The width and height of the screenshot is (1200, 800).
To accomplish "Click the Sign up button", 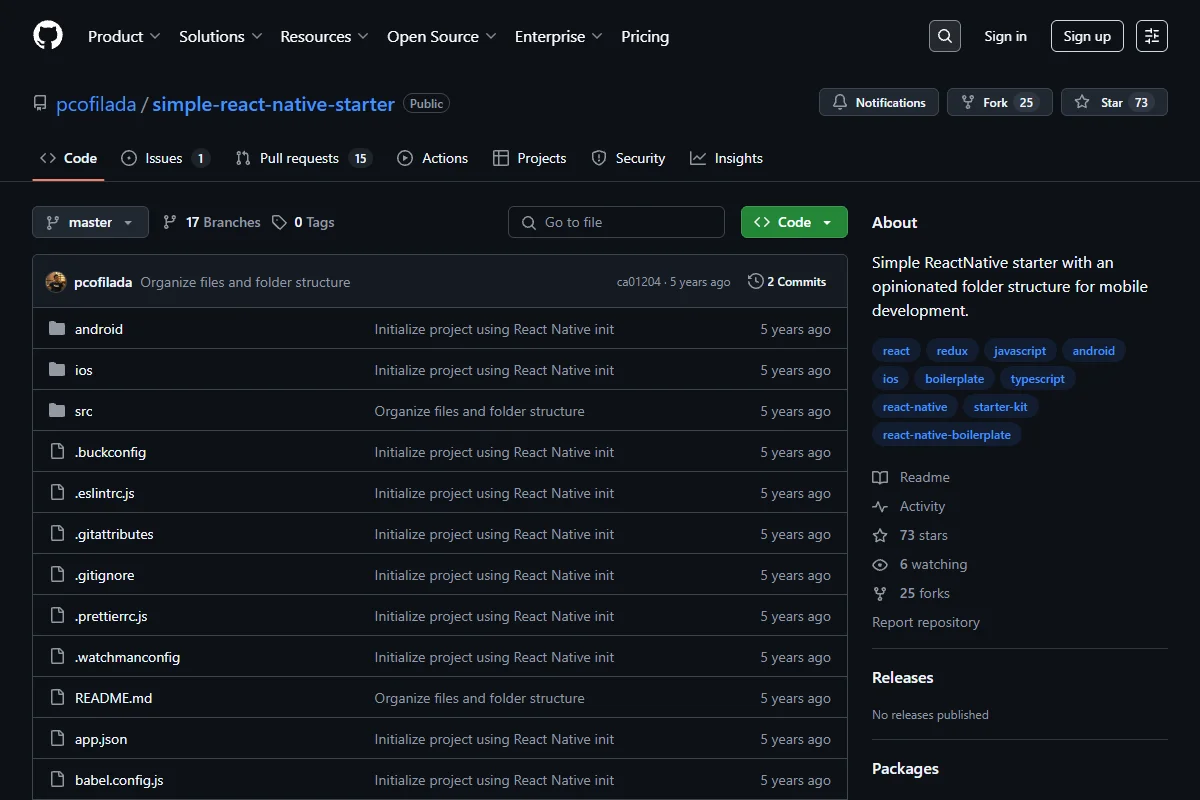I will point(1087,36).
